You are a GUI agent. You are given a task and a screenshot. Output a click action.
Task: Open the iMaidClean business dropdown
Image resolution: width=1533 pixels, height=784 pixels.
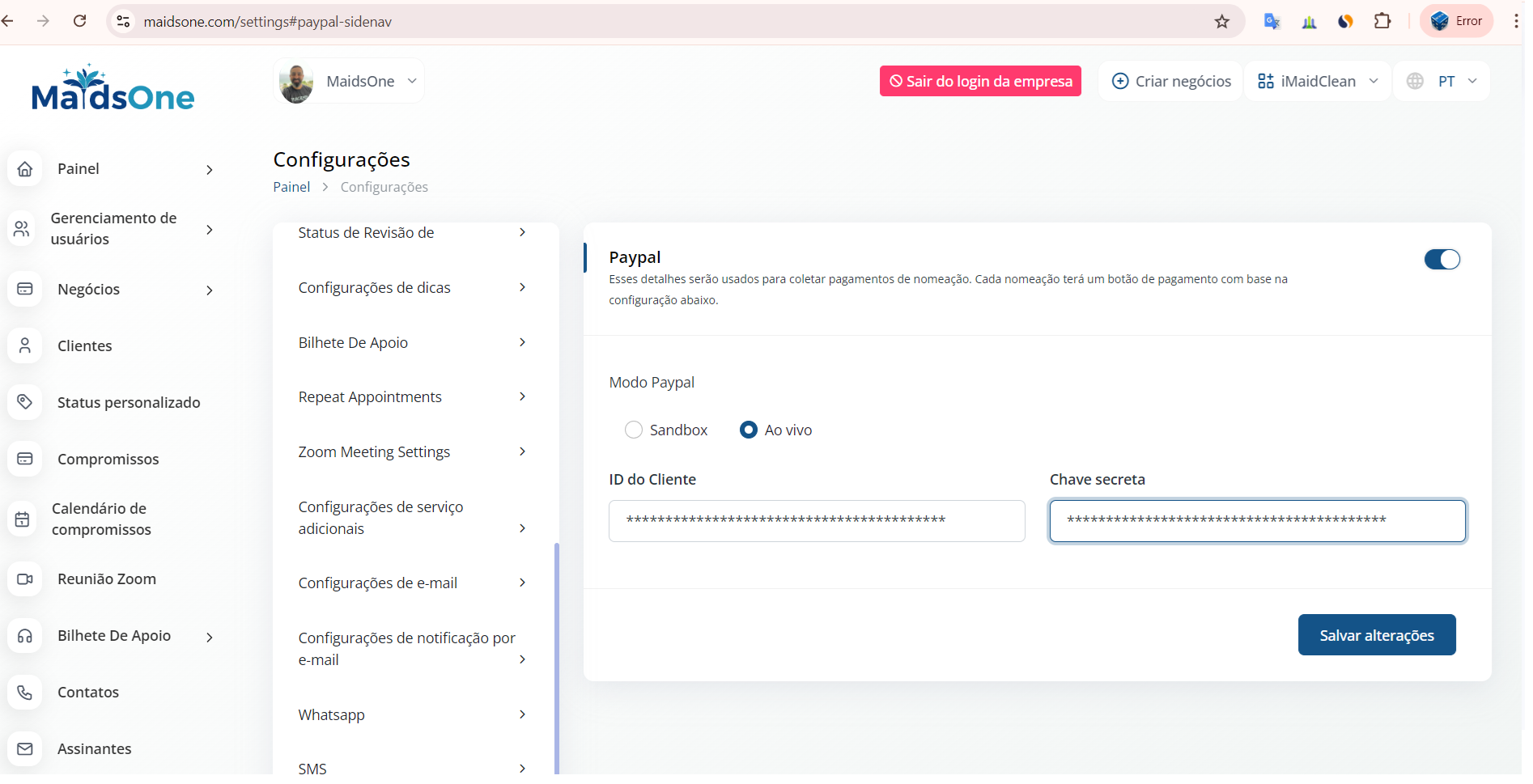click(1318, 82)
